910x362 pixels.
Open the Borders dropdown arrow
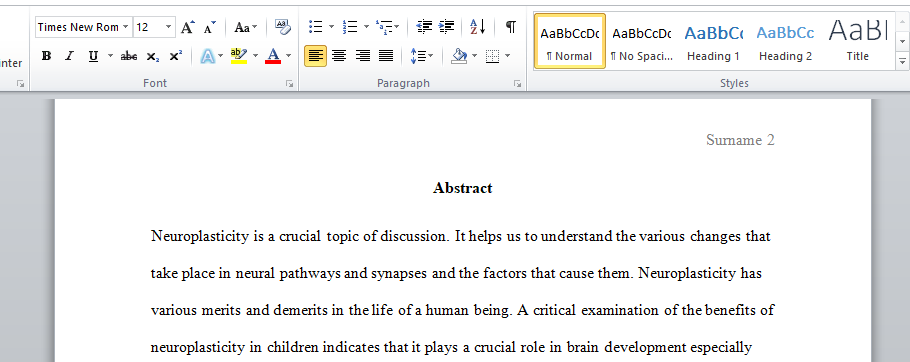(x=508, y=56)
